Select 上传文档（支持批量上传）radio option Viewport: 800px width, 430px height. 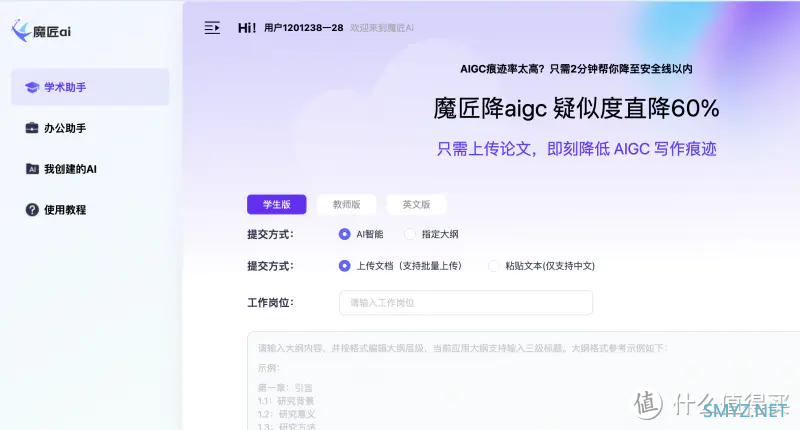point(344,266)
